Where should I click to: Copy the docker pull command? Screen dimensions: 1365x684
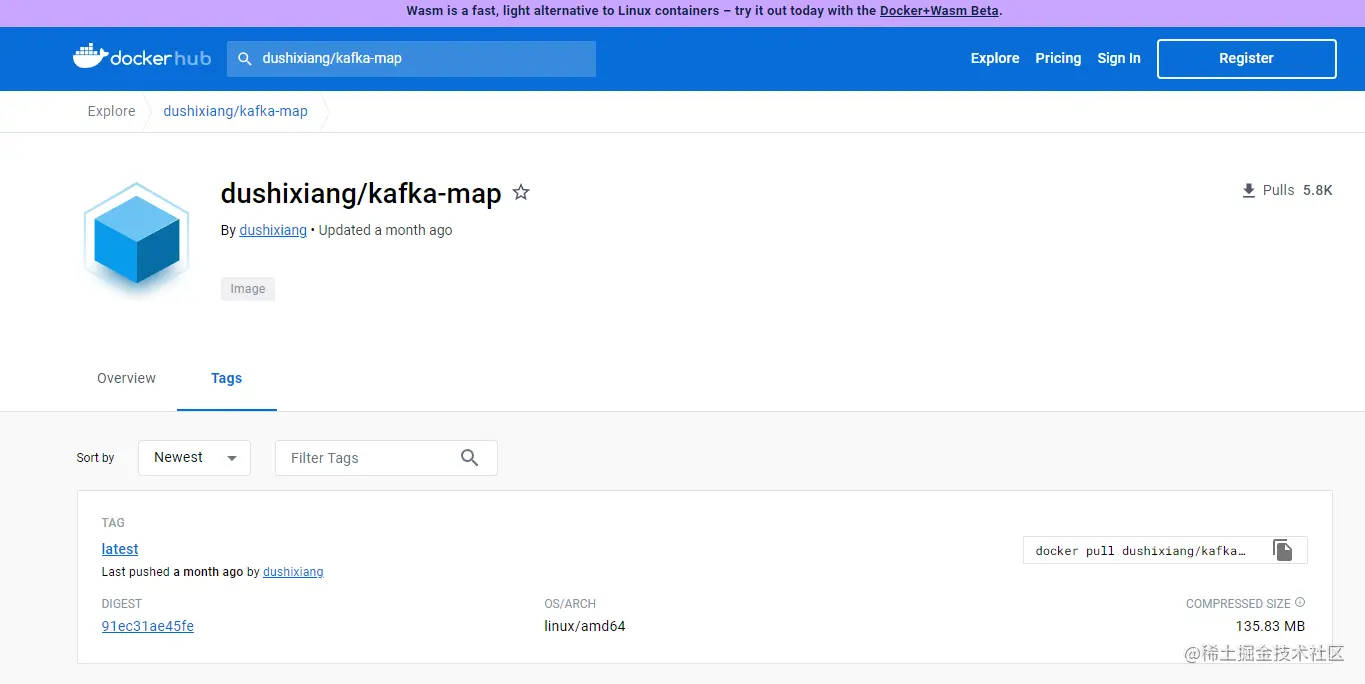1283,550
